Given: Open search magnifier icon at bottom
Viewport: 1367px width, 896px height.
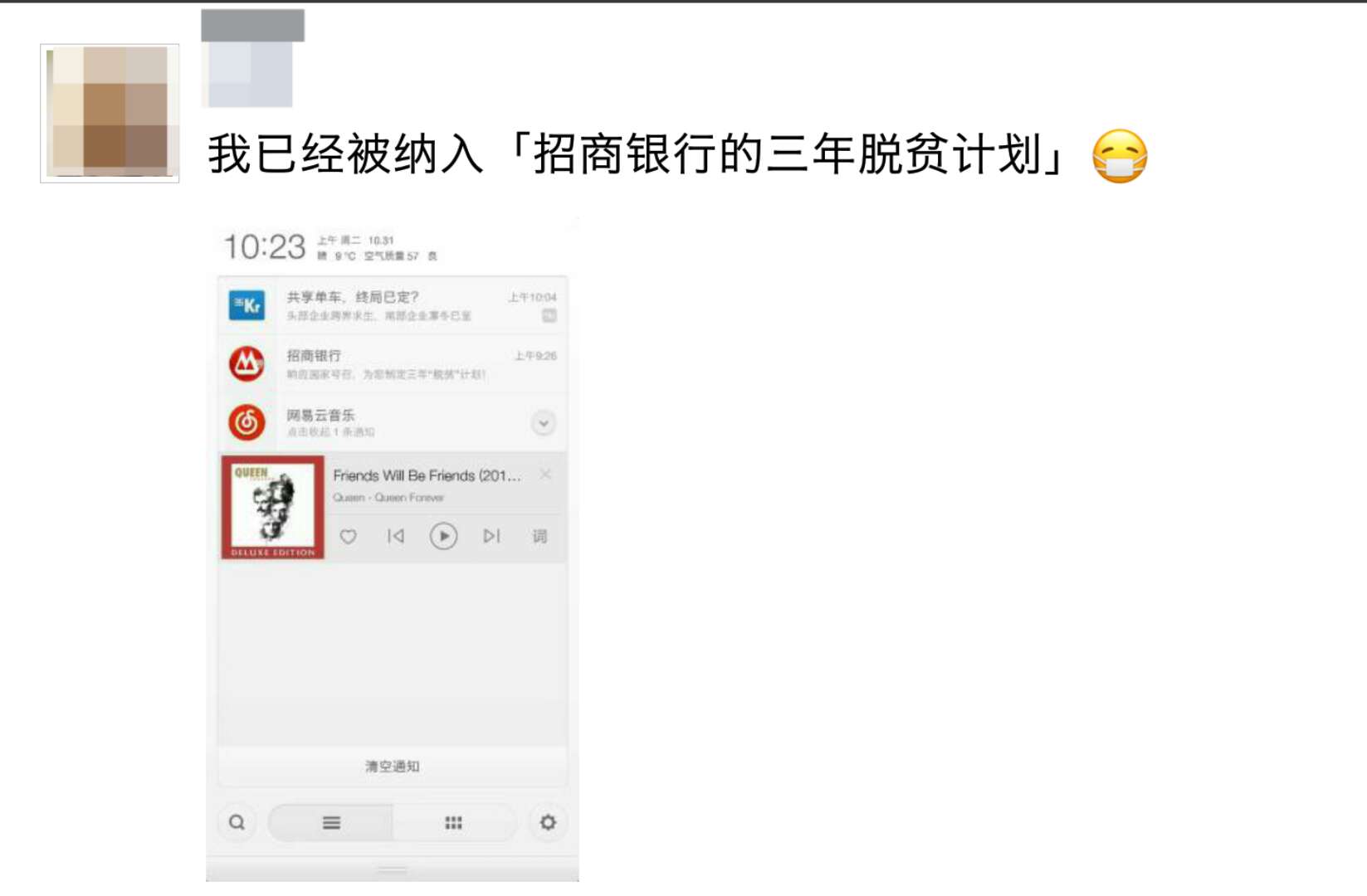Looking at the screenshot, I should coord(237,822).
